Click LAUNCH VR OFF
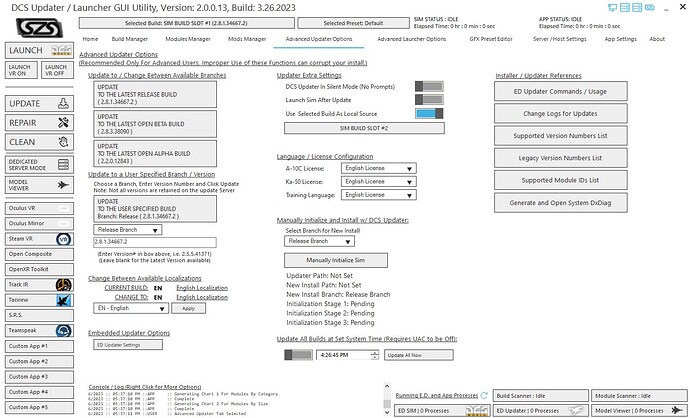Image resolution: width=690 pixels, height=418 pixels. (x=57, y=70)
